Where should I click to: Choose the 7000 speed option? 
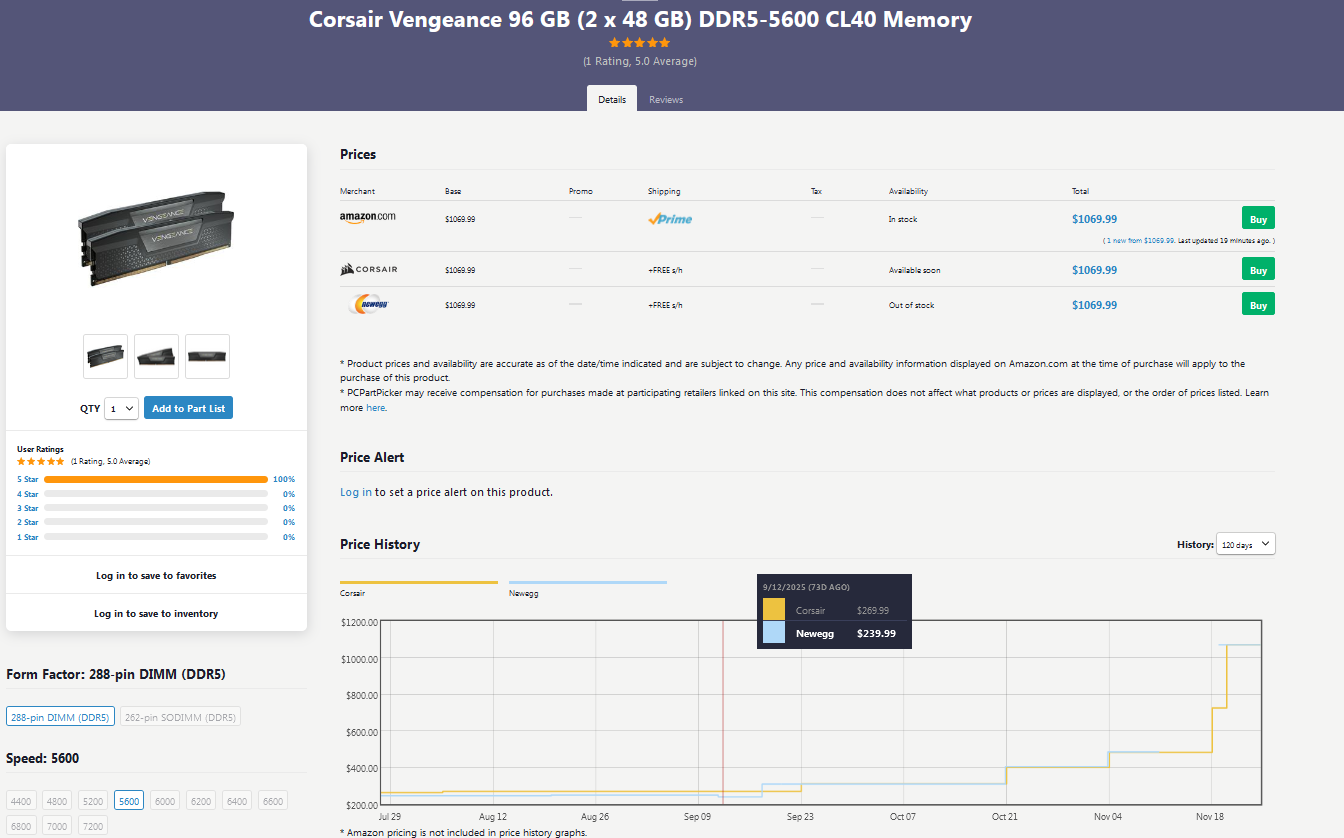click(x=57, y=827)
